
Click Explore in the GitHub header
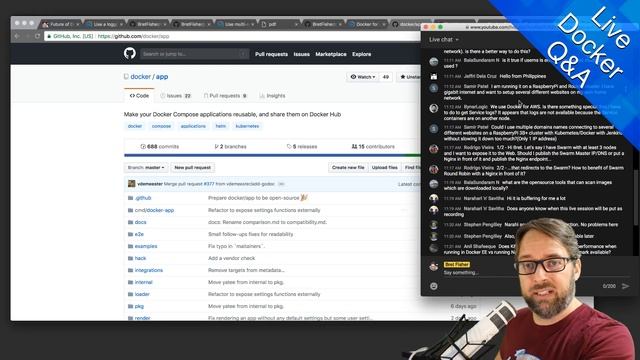pos(362,54)
